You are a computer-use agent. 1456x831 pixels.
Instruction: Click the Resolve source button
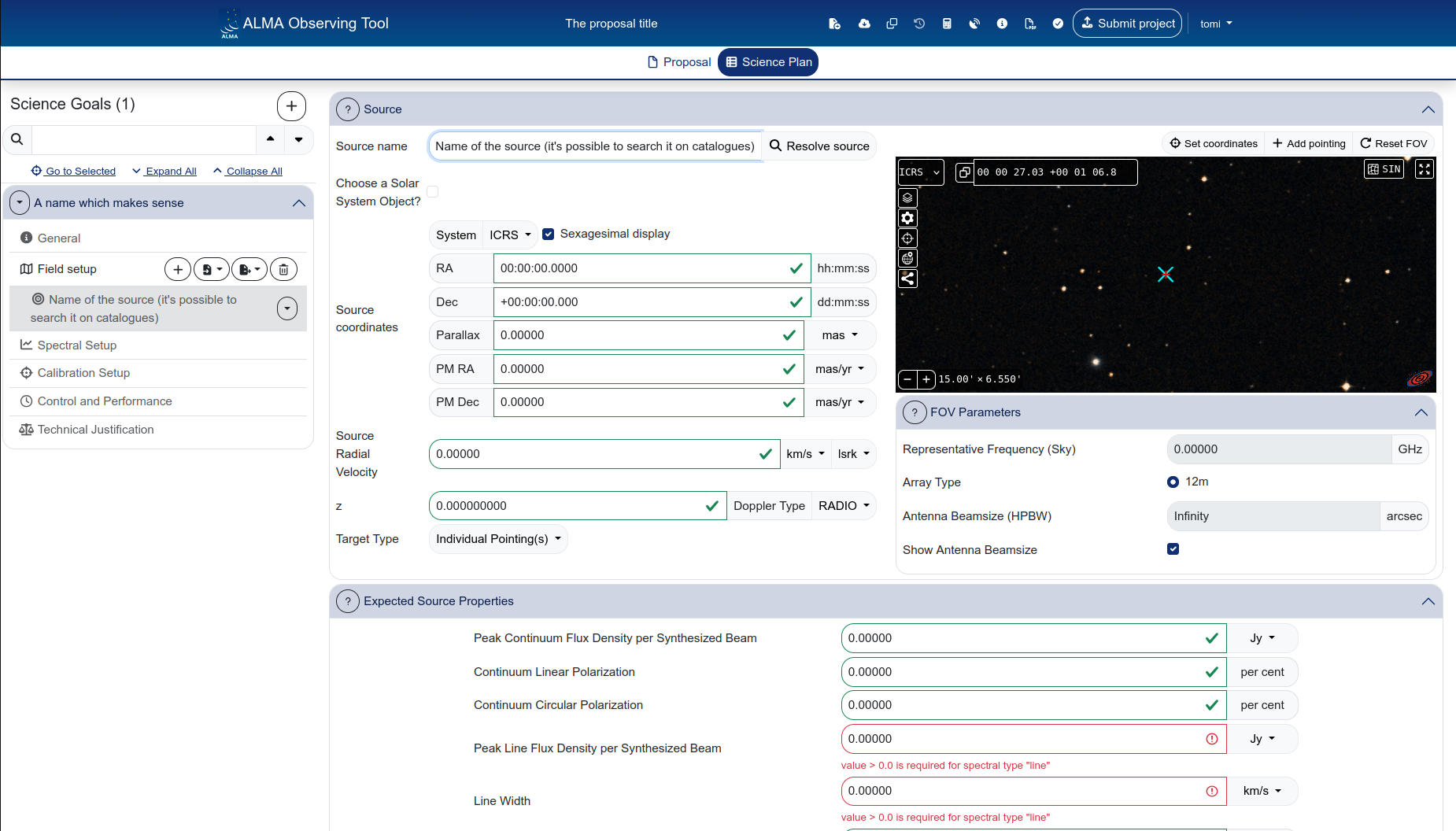[819, 146]
